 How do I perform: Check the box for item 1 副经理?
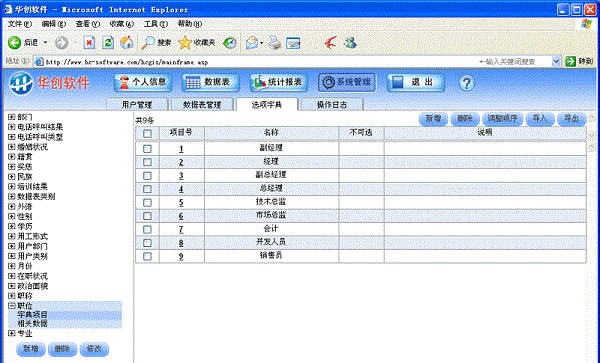[x=147, y=149]
